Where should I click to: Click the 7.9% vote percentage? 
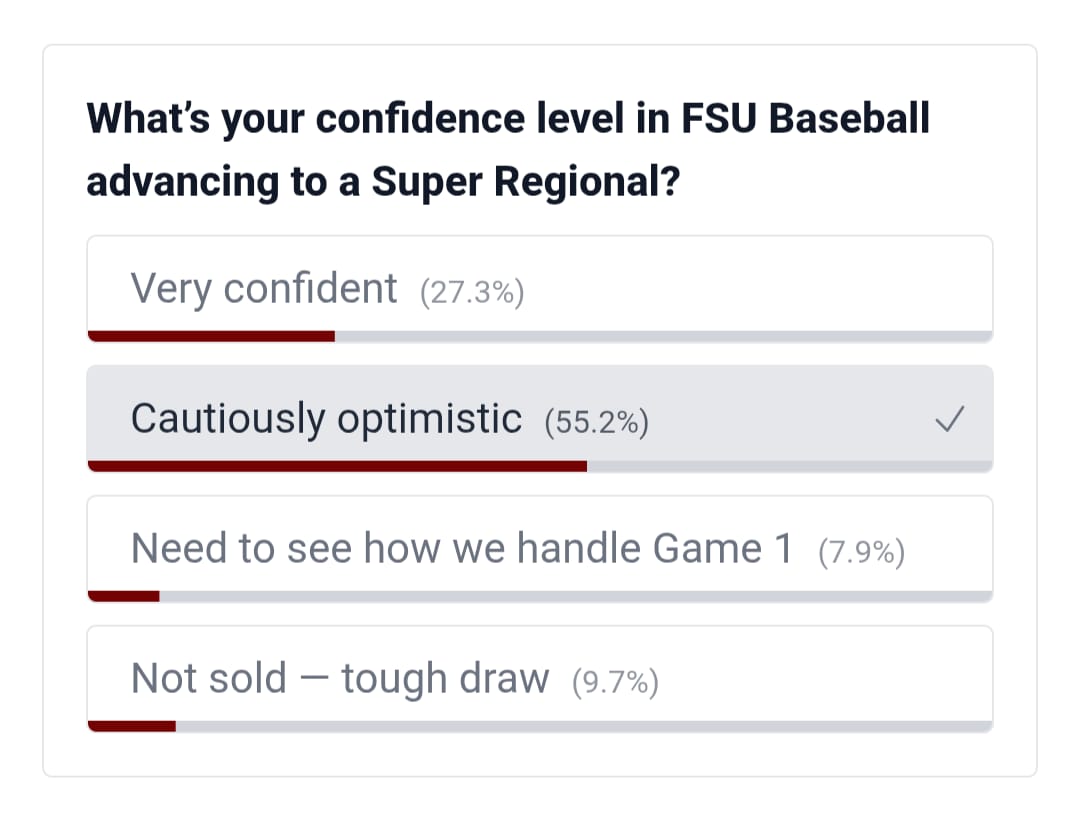(x=861, y=552)
